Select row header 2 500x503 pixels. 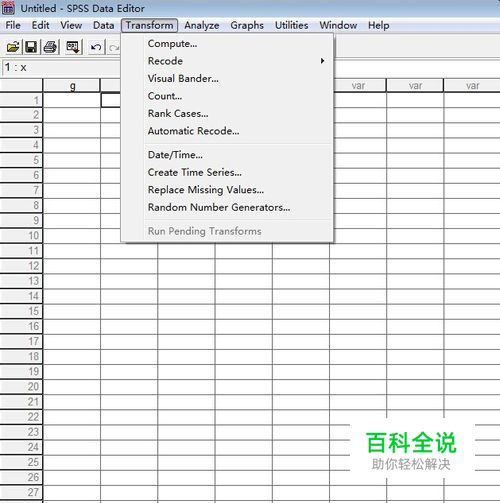21,115
